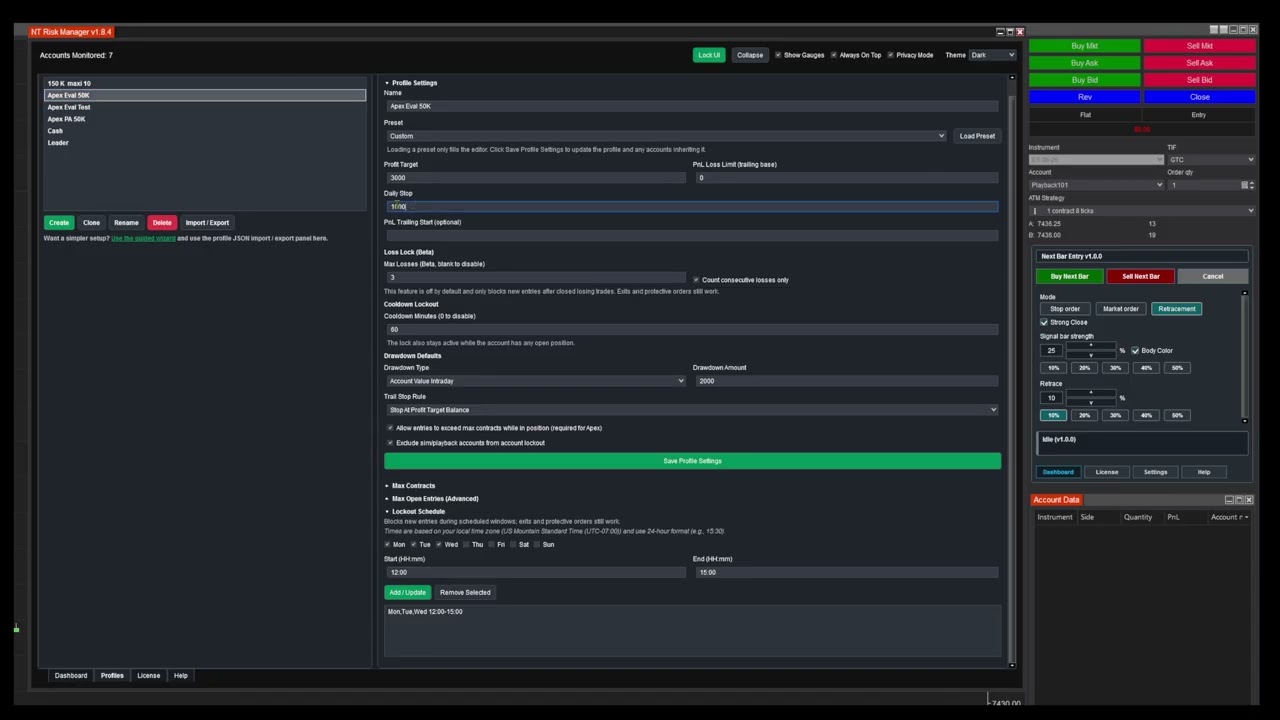
Task: Collapse the Lockout Schedule section
Action: [x=416, y=512]
